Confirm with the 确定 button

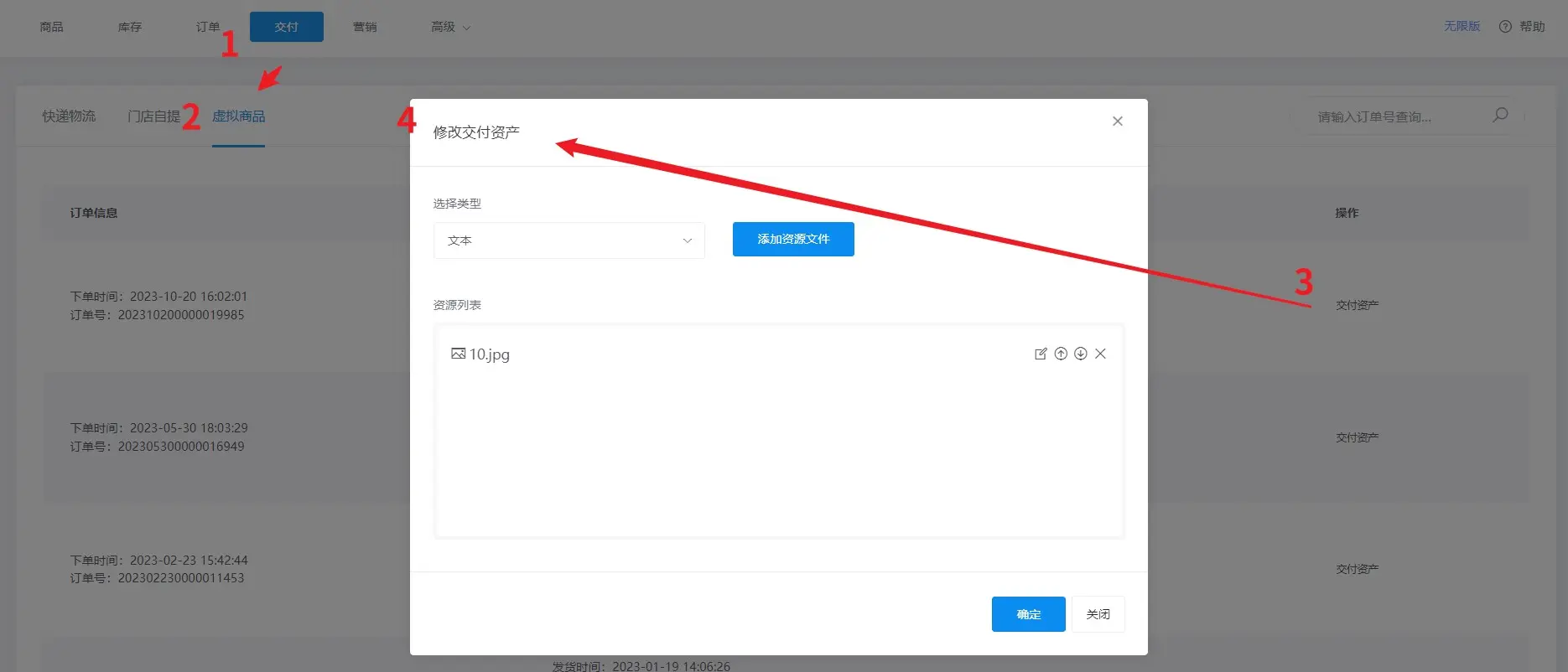click(x=1028, y=614)
